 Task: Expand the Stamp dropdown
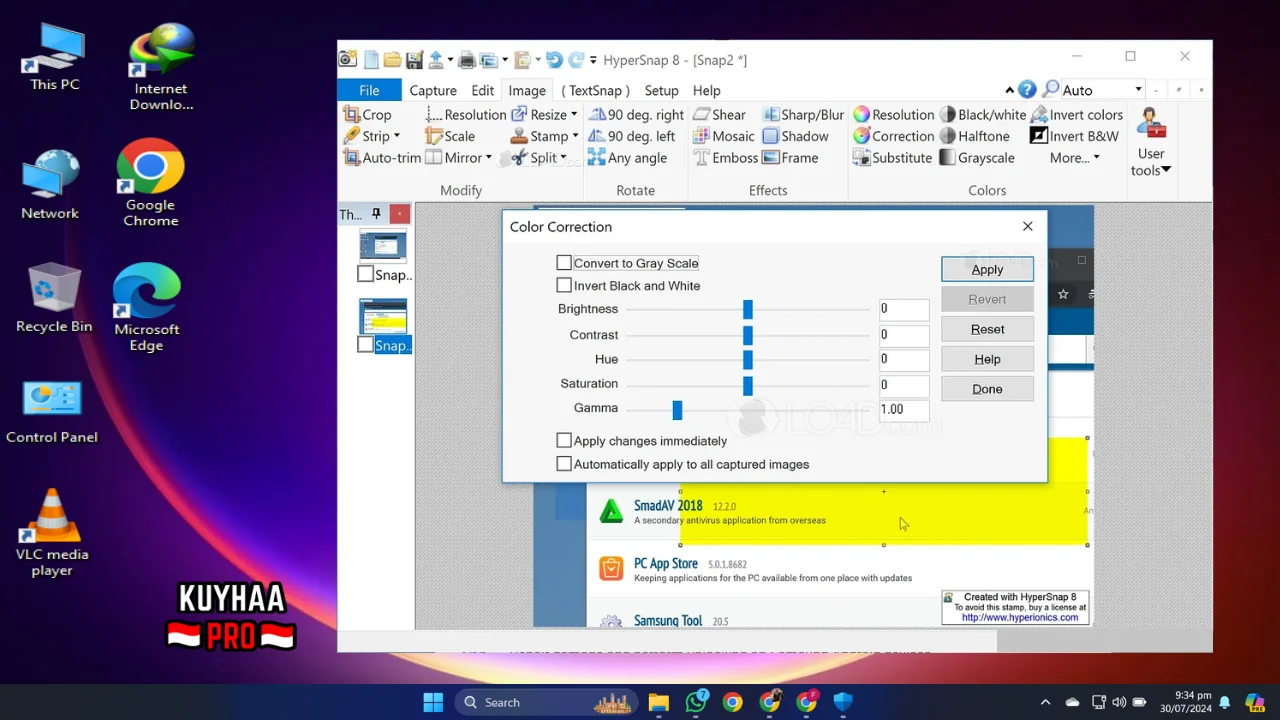pos(574,136)
